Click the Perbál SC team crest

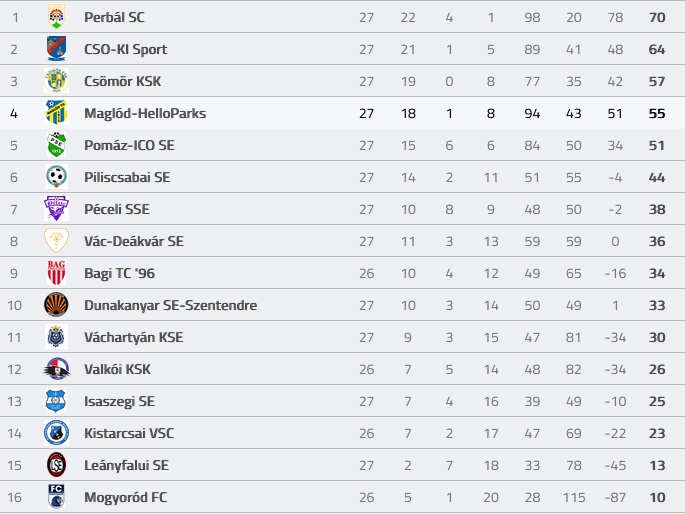[x=56, y=17]
